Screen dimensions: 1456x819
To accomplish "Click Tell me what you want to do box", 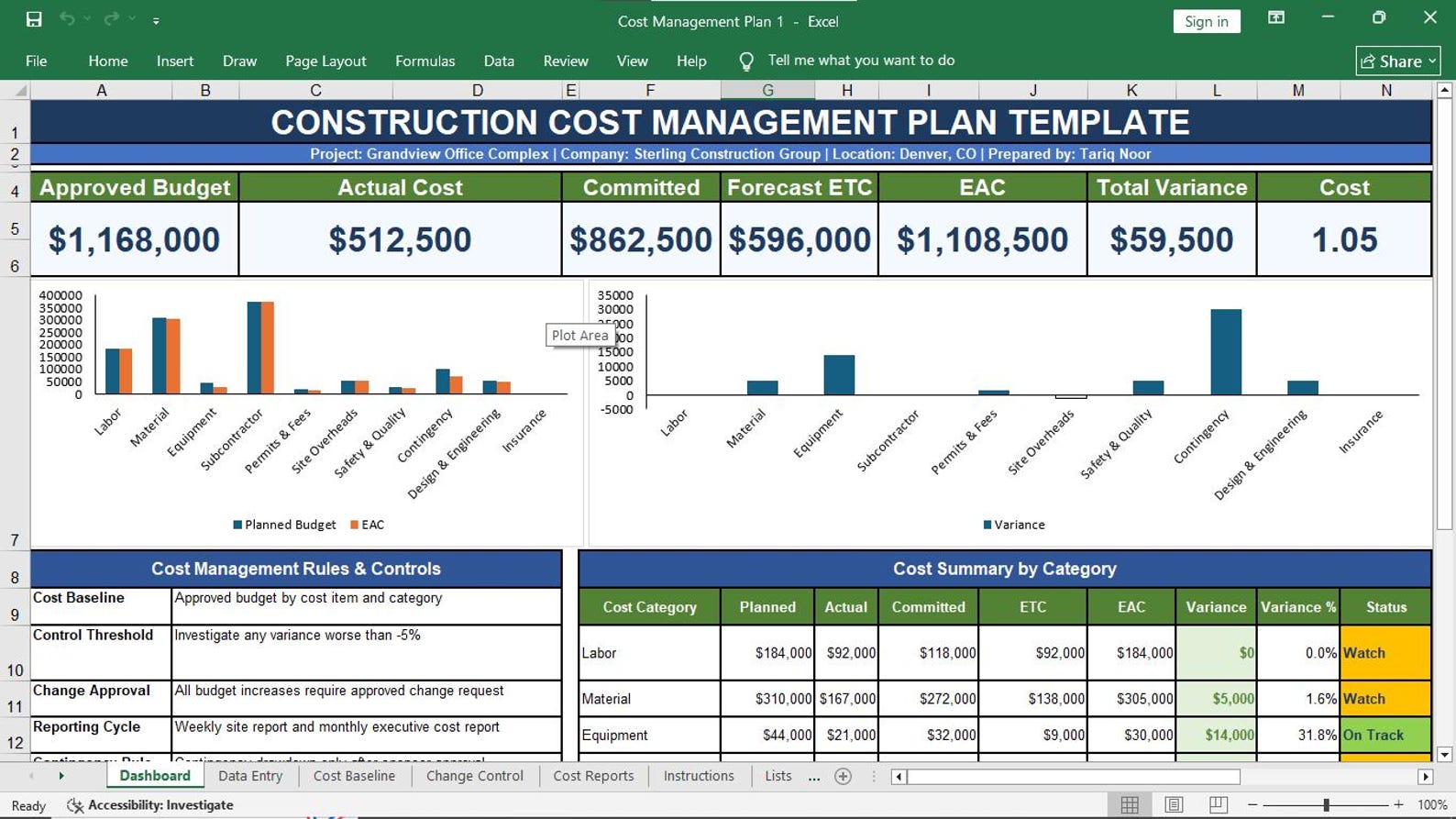I will coord(861,61).
